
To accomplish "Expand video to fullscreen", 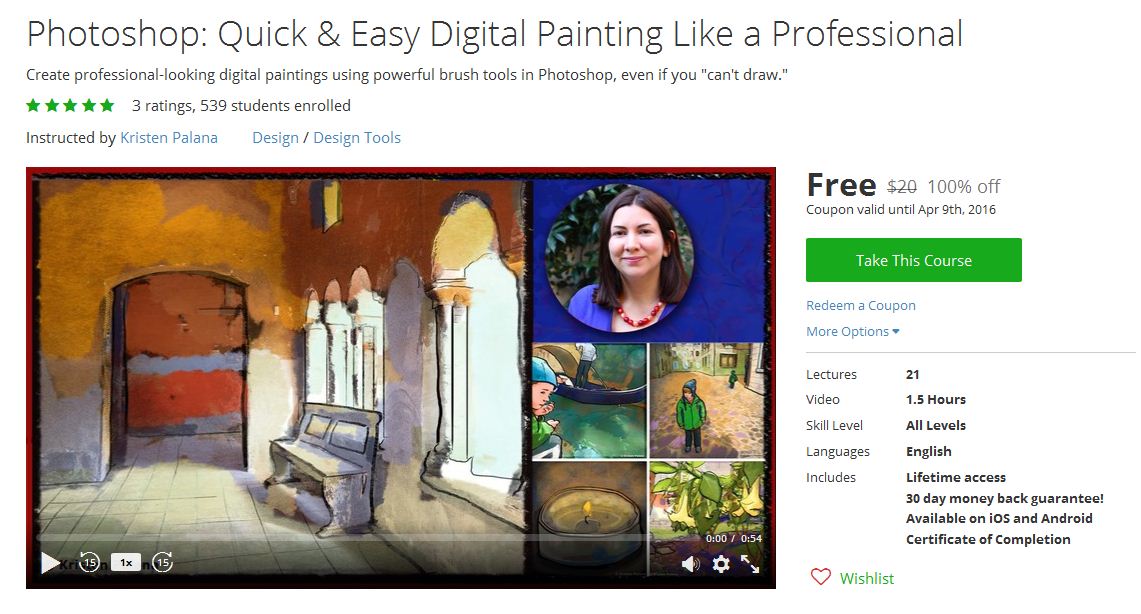I will click(x=750, y=564).
